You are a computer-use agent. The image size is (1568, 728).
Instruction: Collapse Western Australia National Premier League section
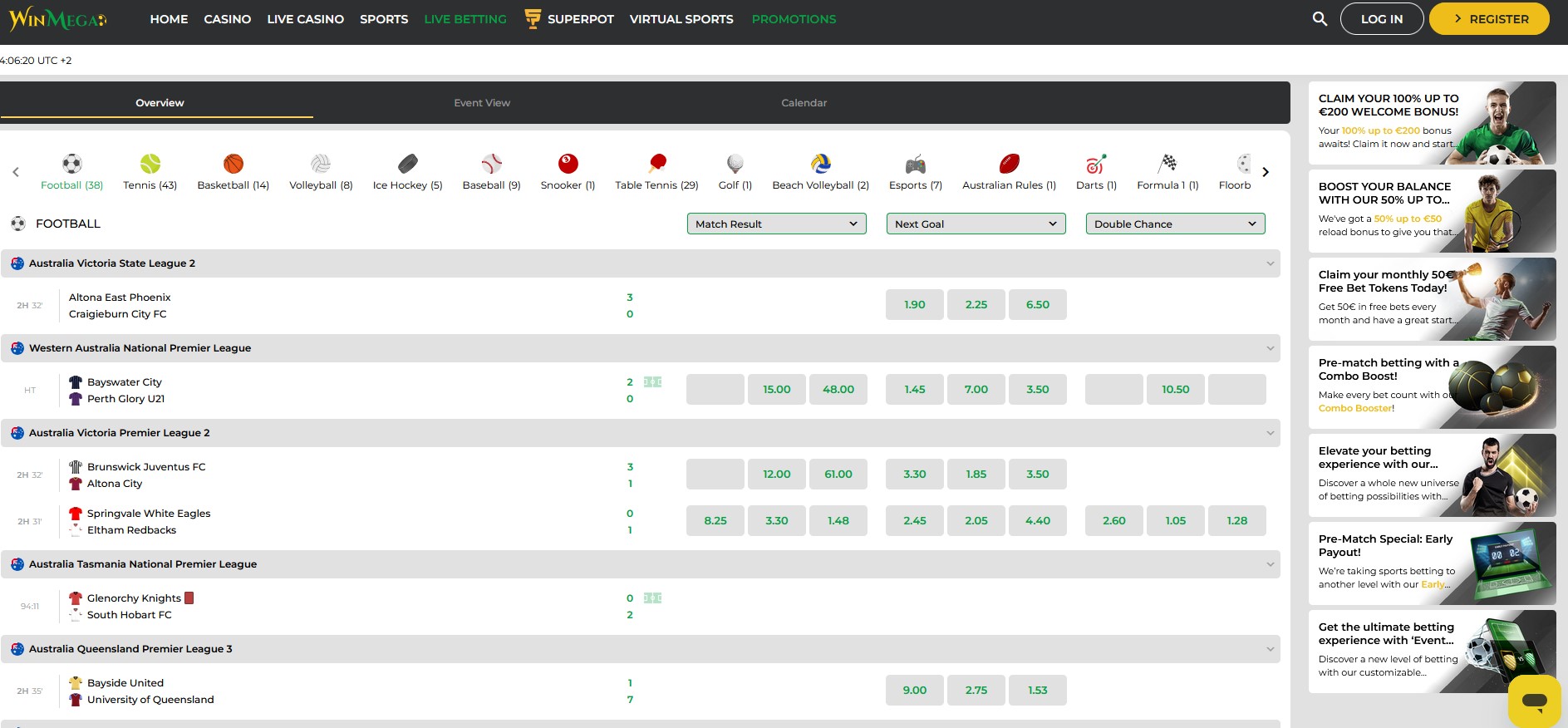1270,348
